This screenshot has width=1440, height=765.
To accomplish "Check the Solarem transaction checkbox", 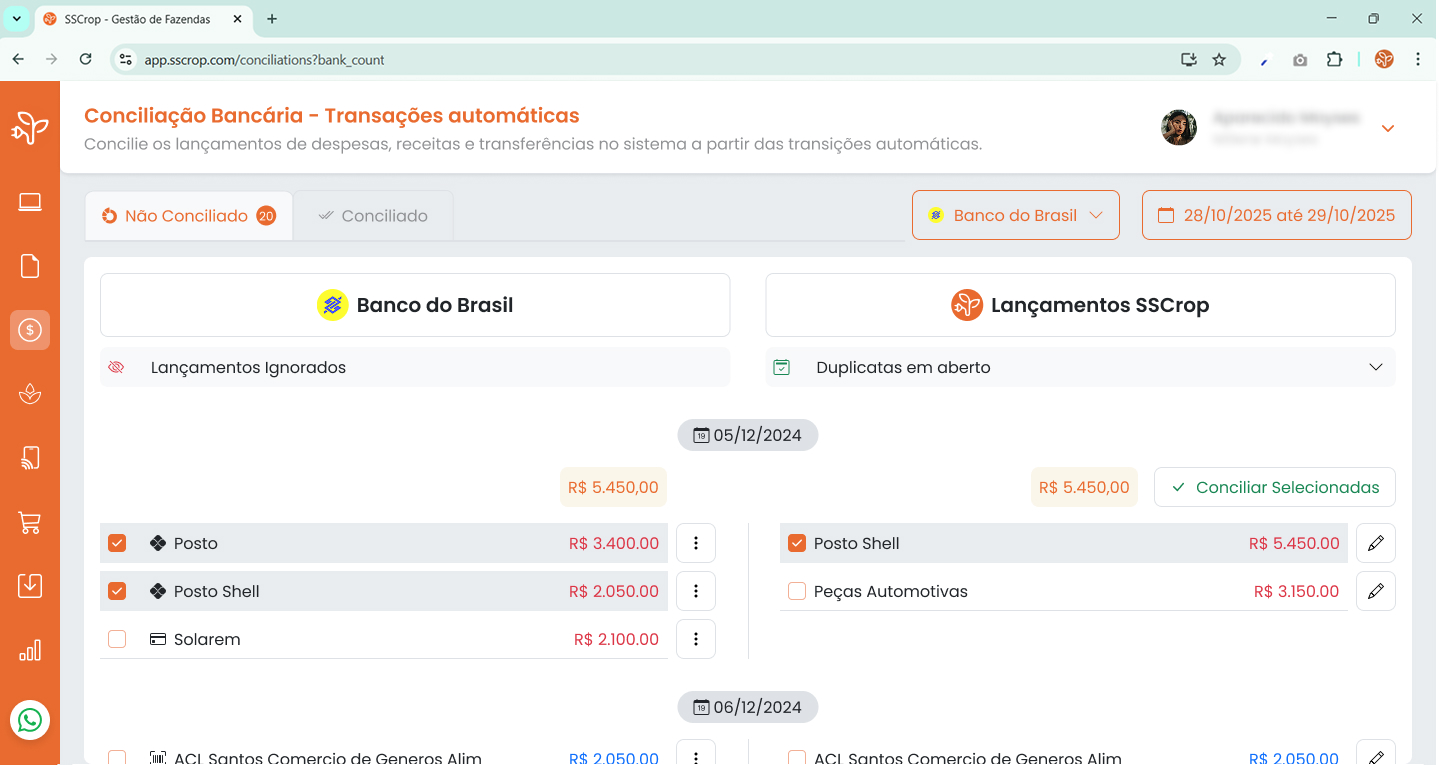I will (x=117, y=638).
